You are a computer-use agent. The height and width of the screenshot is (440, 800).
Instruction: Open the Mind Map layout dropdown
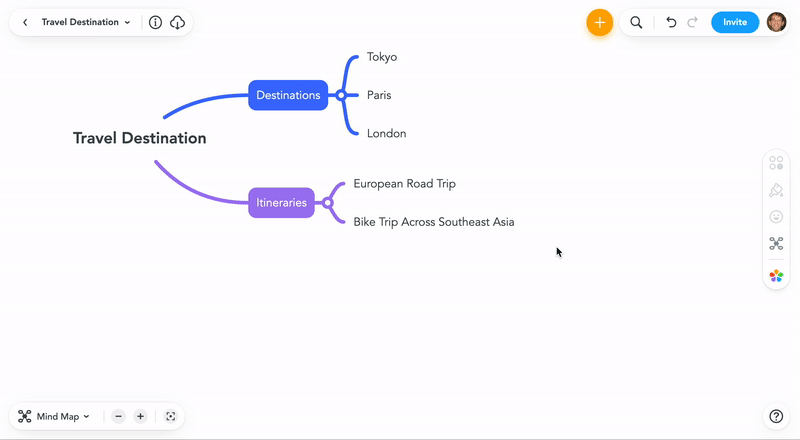point(56,416)
